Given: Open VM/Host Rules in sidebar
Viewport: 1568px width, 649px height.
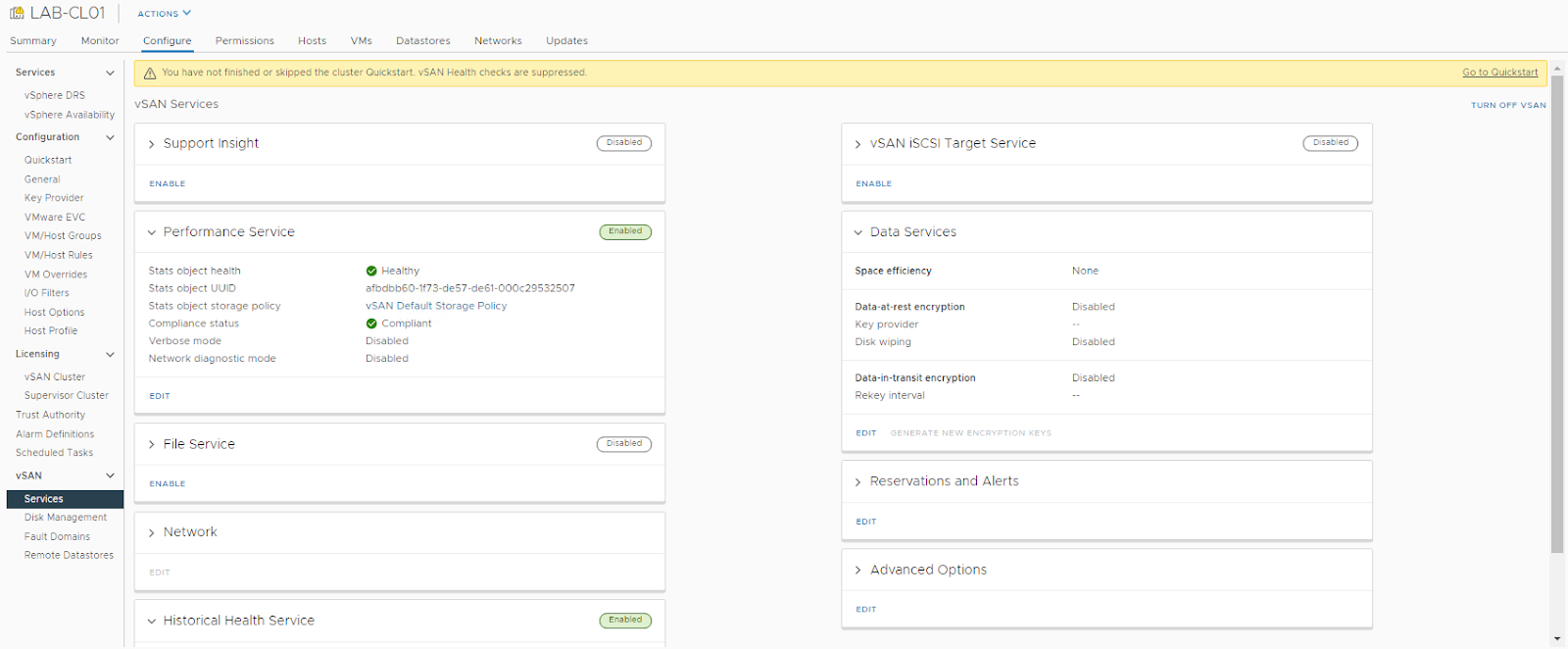Looking at the screenshot, I should click(59, 255).
